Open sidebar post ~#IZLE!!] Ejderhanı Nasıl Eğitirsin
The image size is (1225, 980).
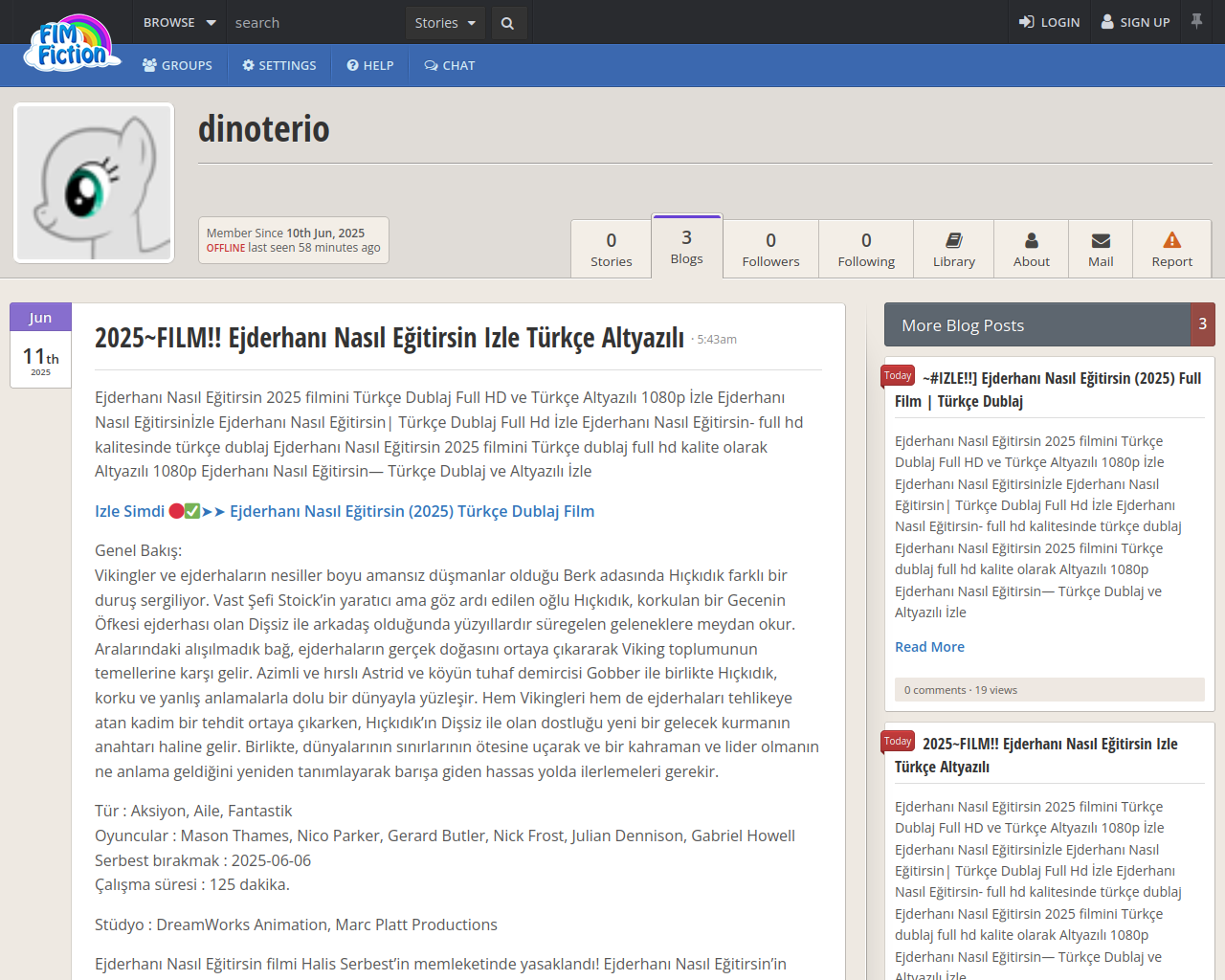click(x=1048, y=390)
